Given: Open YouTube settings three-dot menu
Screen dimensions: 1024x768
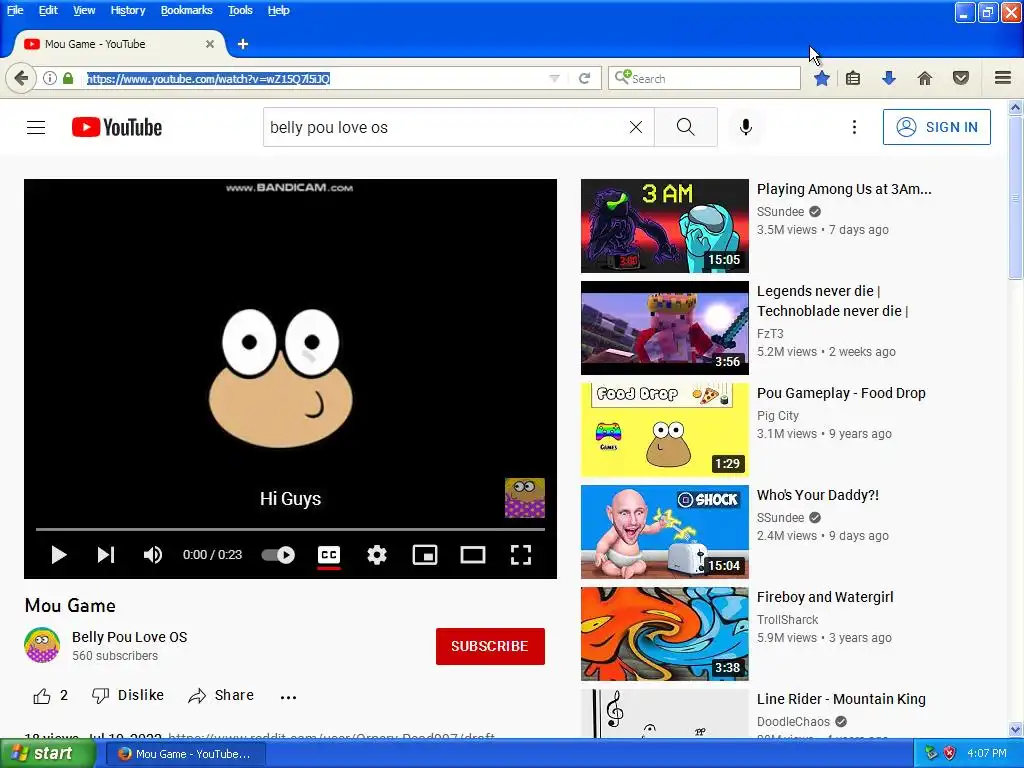Looking at the screenshot, I should click(x=854, y=127).
